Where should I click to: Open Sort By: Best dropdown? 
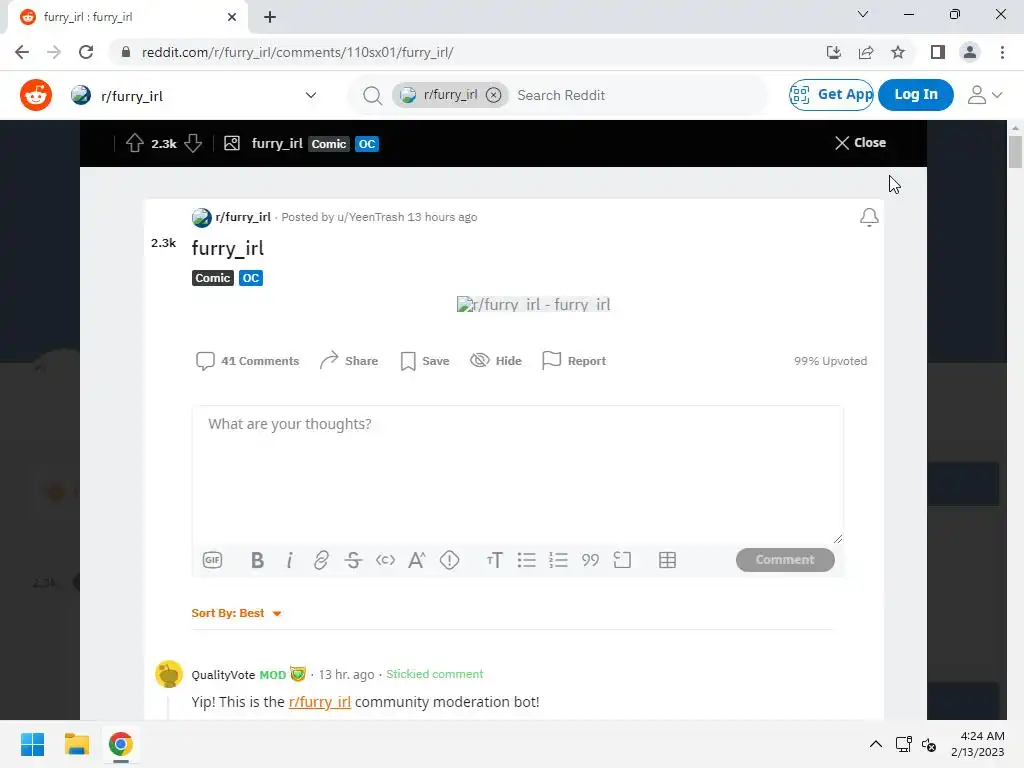(236, 613)
